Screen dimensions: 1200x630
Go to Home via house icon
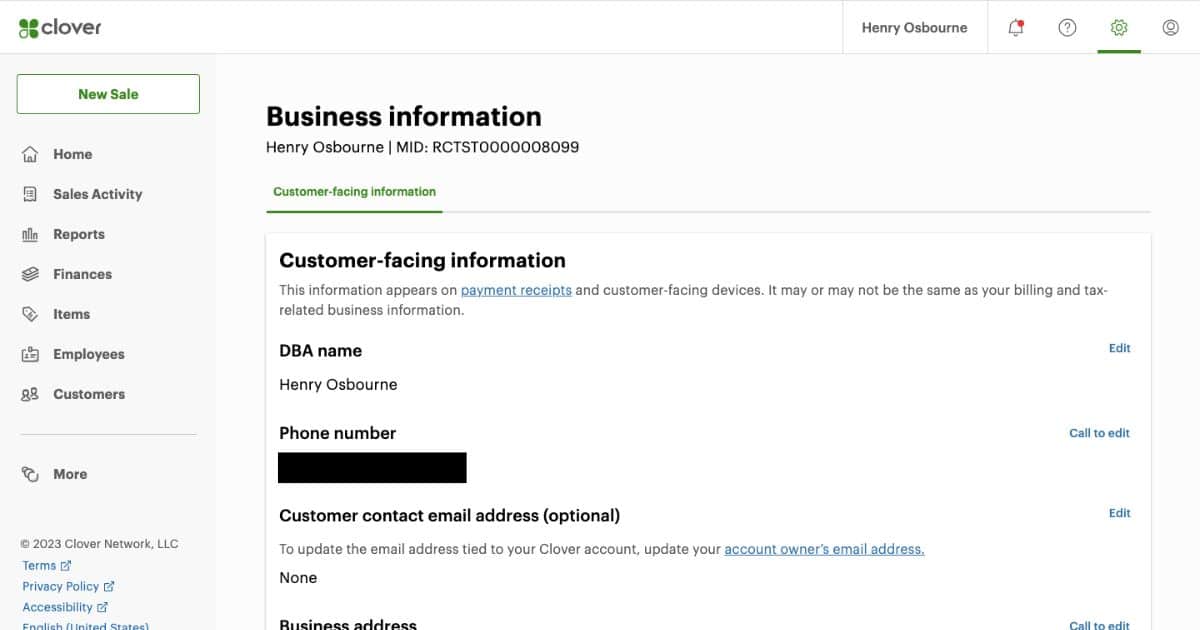point(30,154)
